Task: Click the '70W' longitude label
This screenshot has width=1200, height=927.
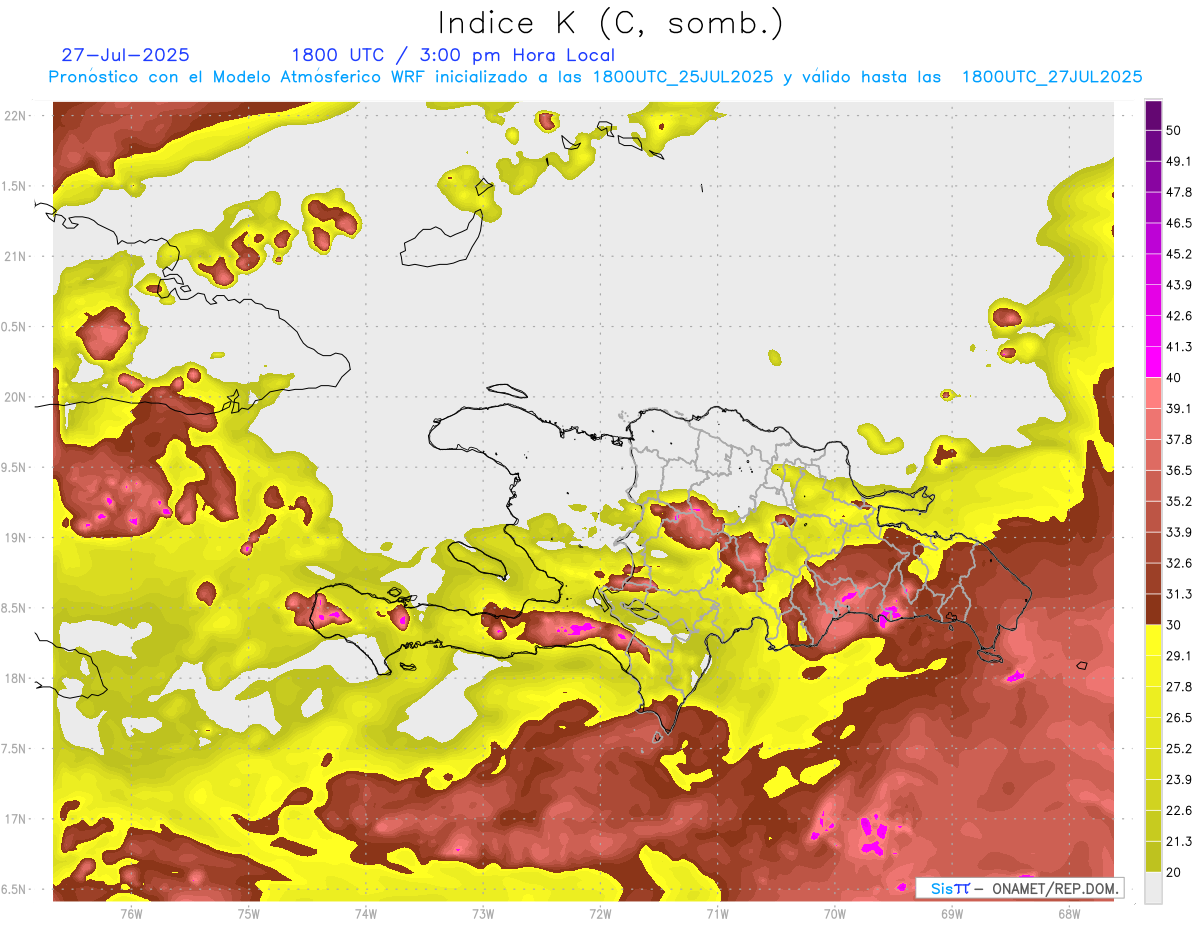Action: (834, 913)
